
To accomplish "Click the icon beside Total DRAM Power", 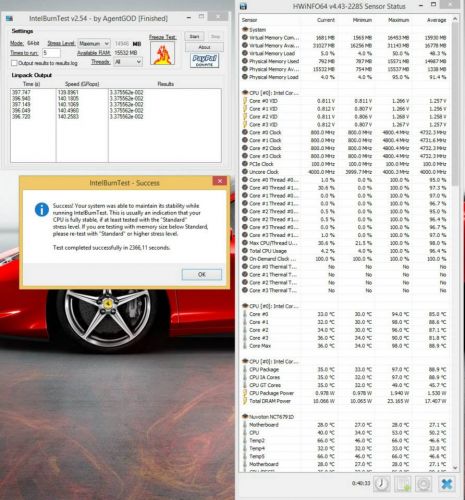I will tap(245, 401).
